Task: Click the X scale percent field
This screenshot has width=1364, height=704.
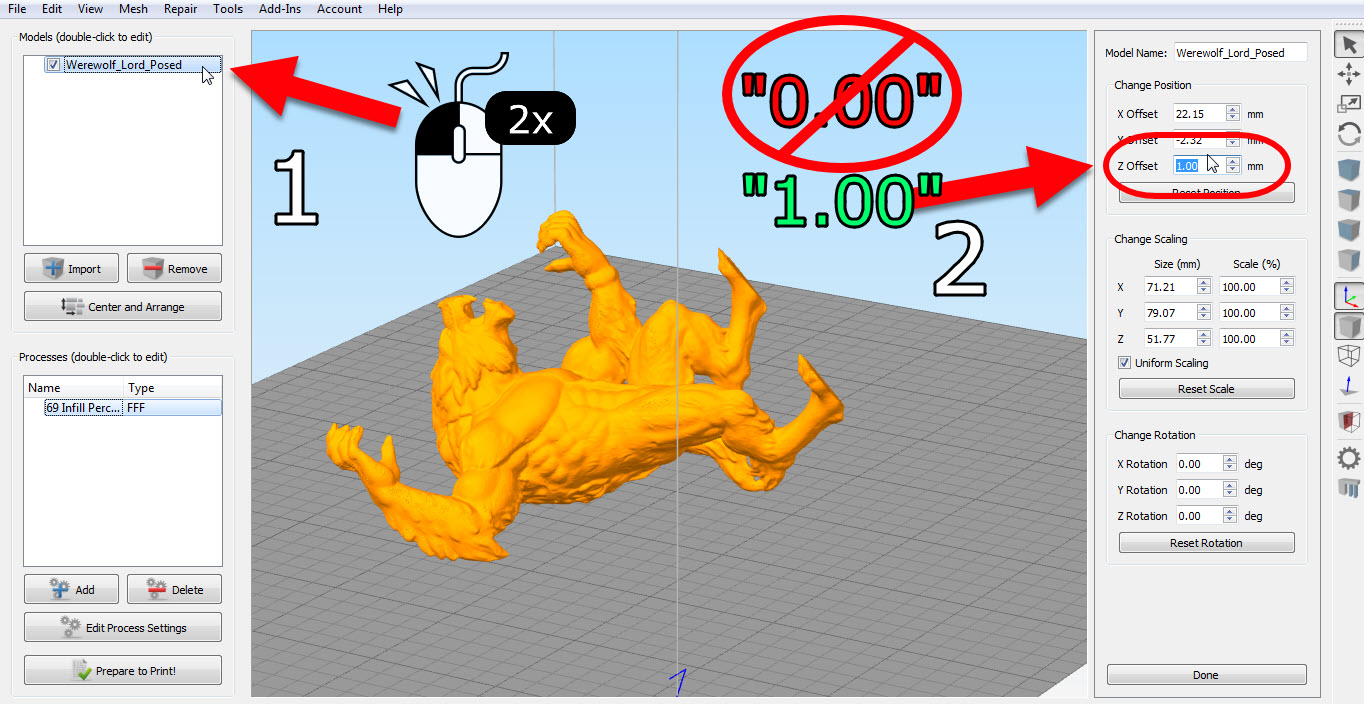Action: click(1249, 287)
